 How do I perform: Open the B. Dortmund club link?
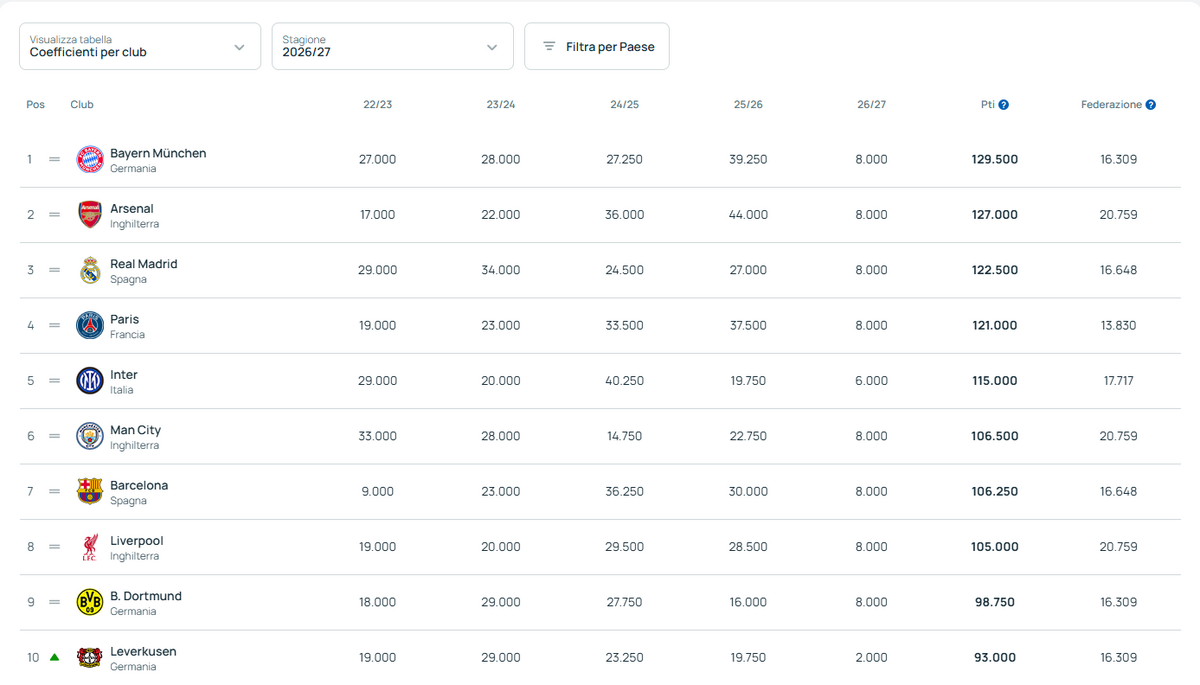[x=146, y=596]
